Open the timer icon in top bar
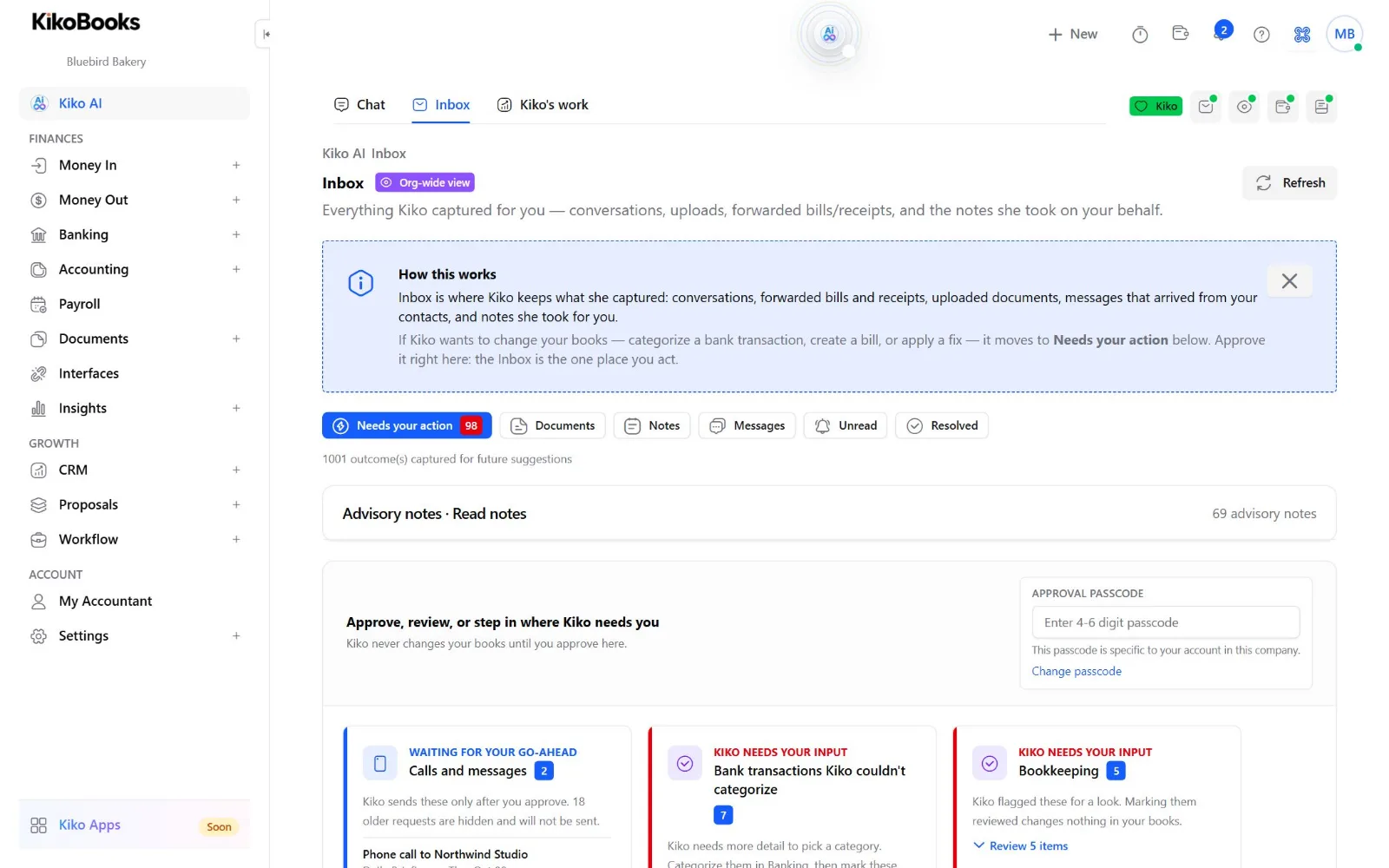 click(1140, 34)
